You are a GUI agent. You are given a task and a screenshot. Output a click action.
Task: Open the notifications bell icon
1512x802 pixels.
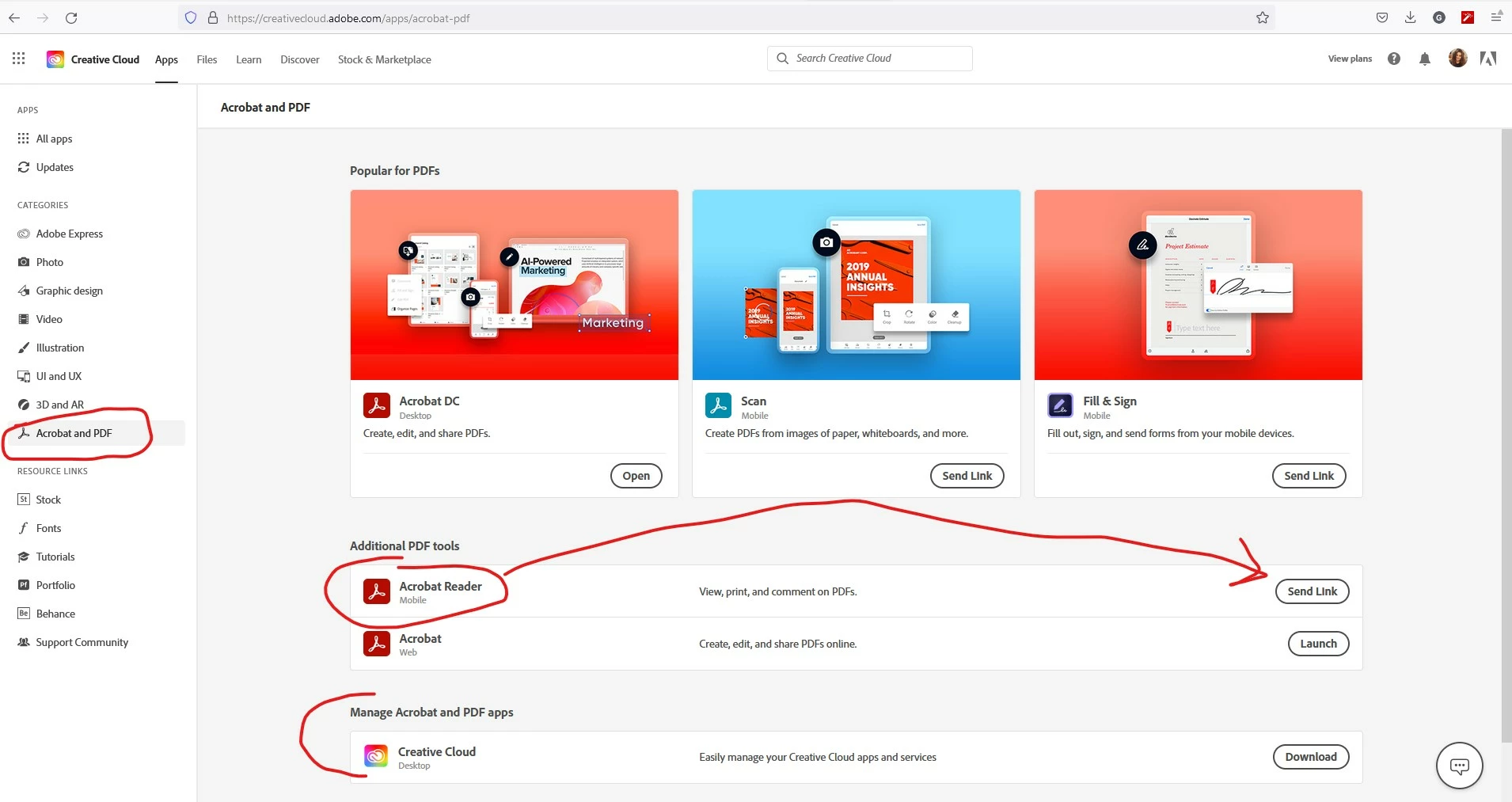(x=1425, y=59)
